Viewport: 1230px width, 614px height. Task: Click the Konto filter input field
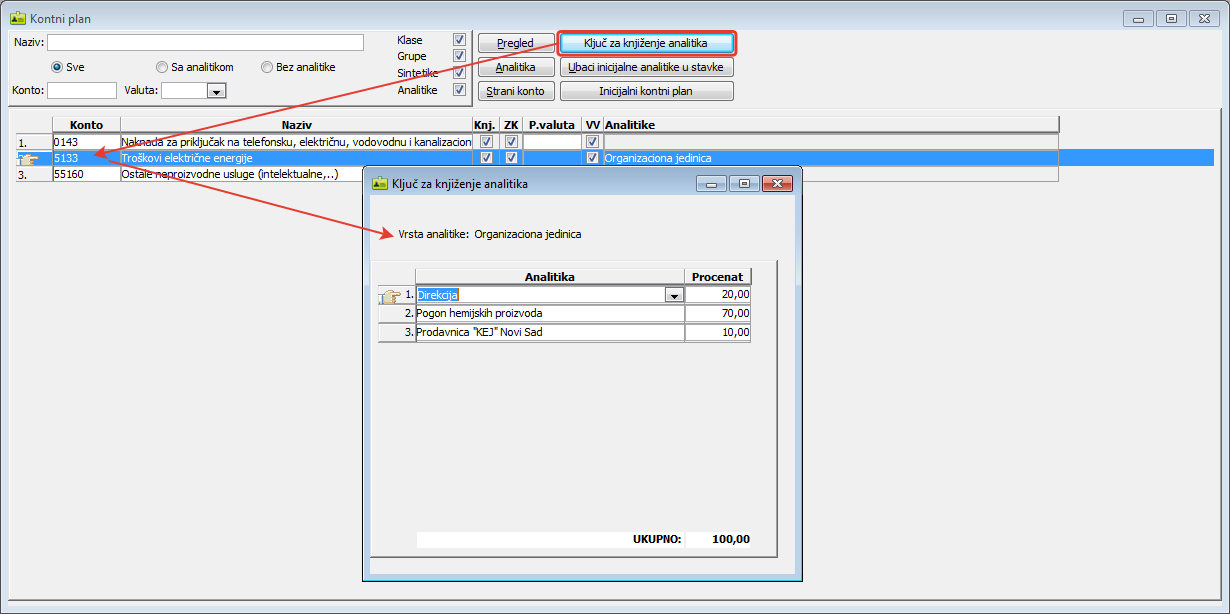coord(82,91)
